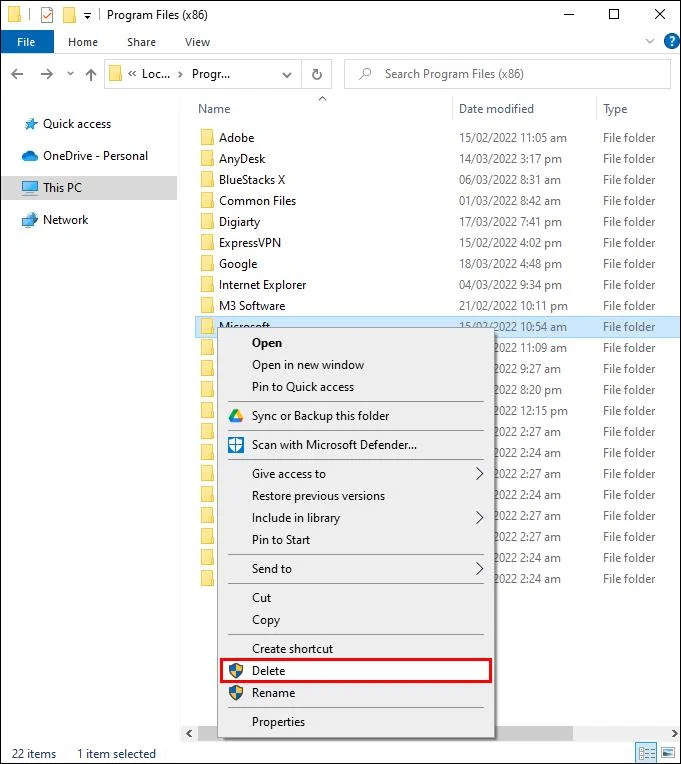This screenshot has height=764, width=681.
Task: Select the Common Files folder
Action: 257,201
